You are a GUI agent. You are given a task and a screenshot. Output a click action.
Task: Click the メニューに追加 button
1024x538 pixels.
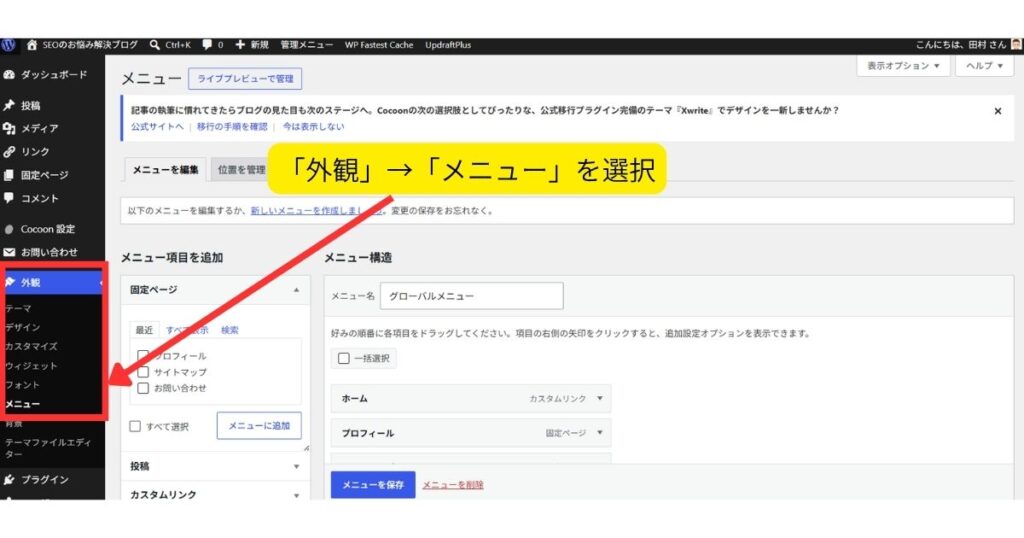[x=259, y=426]
